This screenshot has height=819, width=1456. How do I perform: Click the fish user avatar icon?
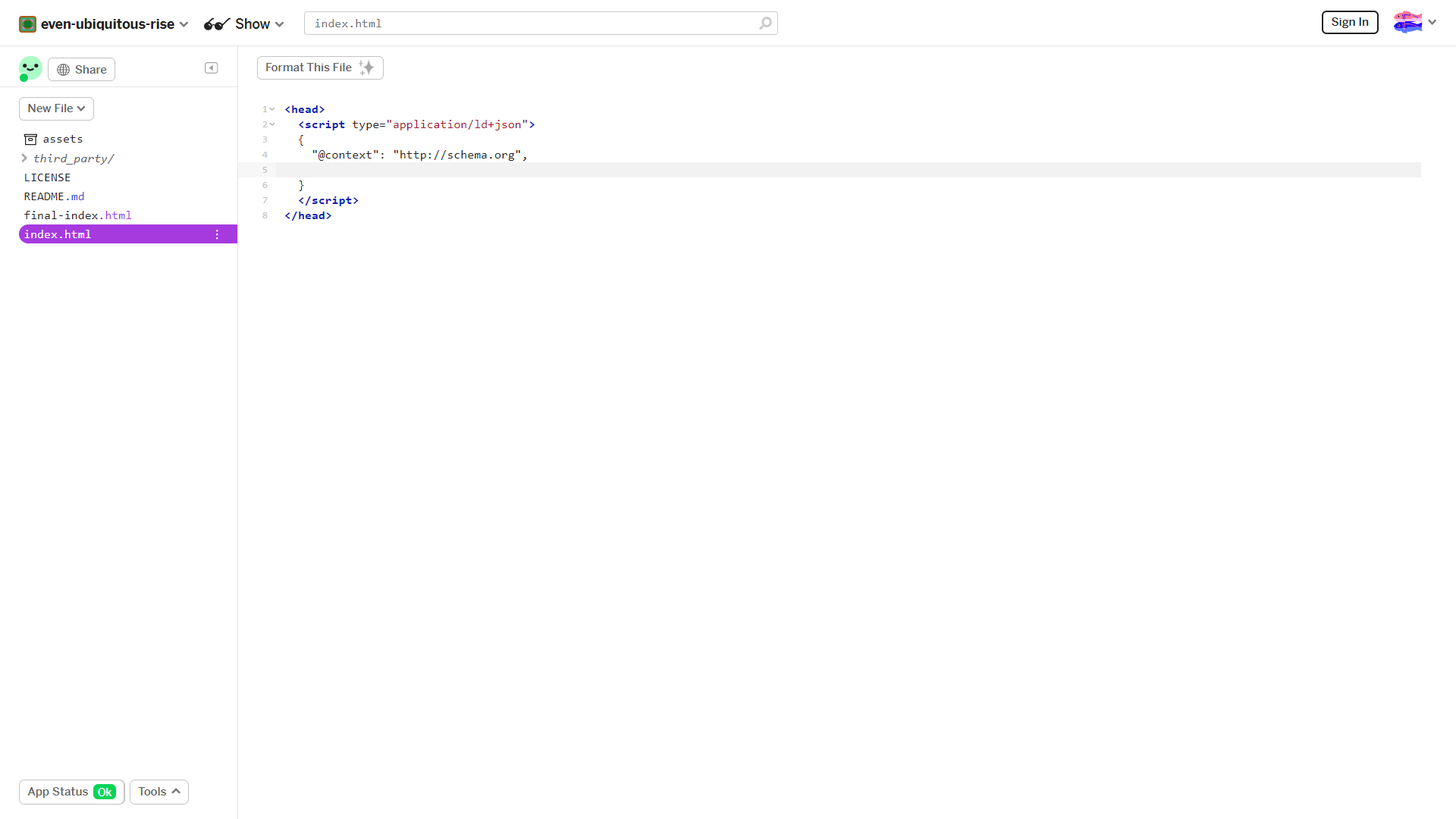point(1407,22)
